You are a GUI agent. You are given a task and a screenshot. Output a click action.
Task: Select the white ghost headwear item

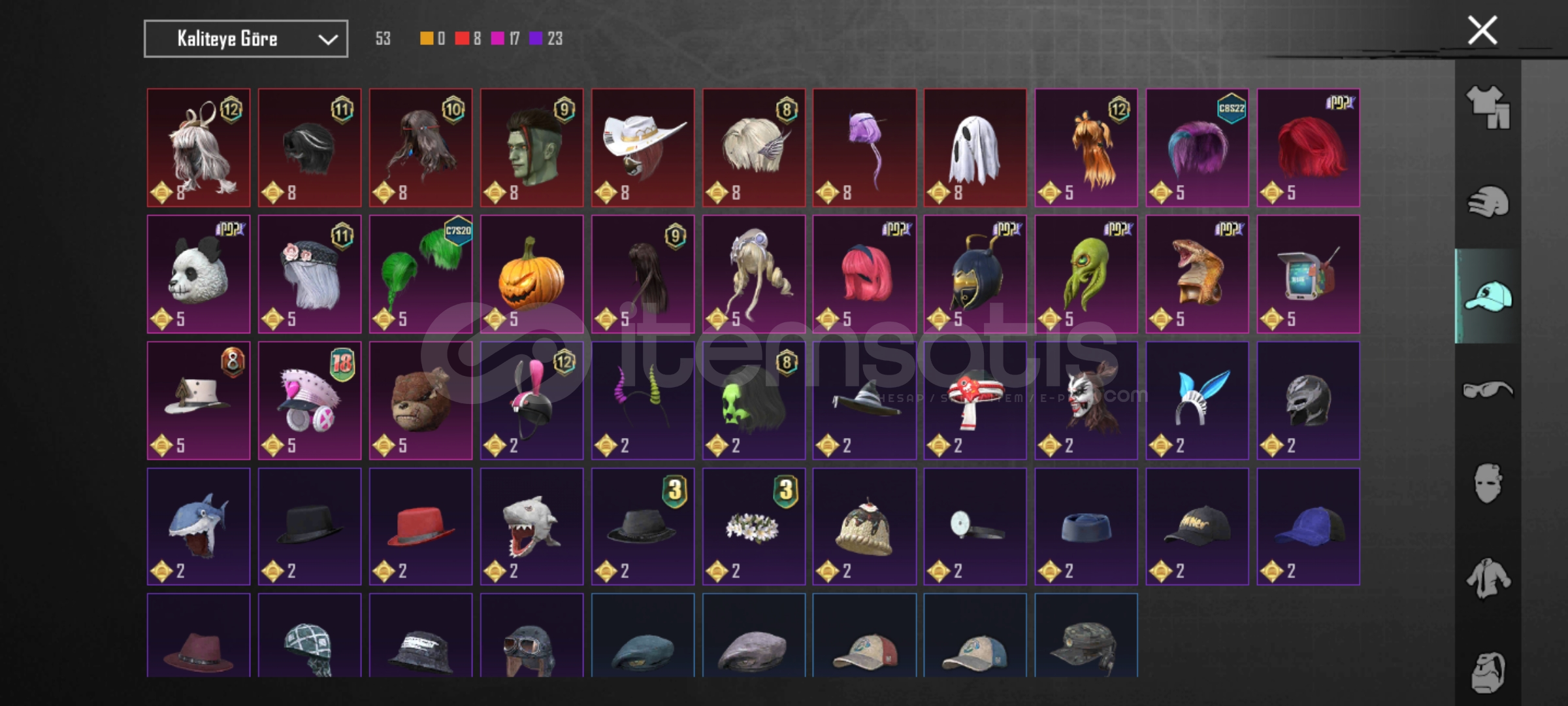[975, 148]
